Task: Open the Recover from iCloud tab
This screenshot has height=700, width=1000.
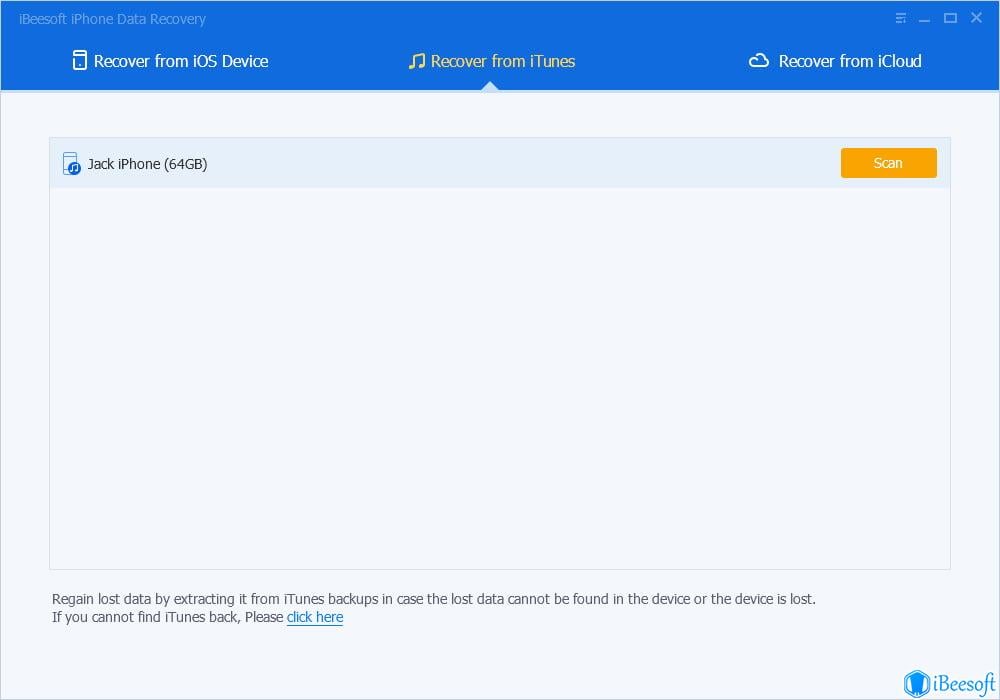Action: pyautogui.click(x=835, y=61)
